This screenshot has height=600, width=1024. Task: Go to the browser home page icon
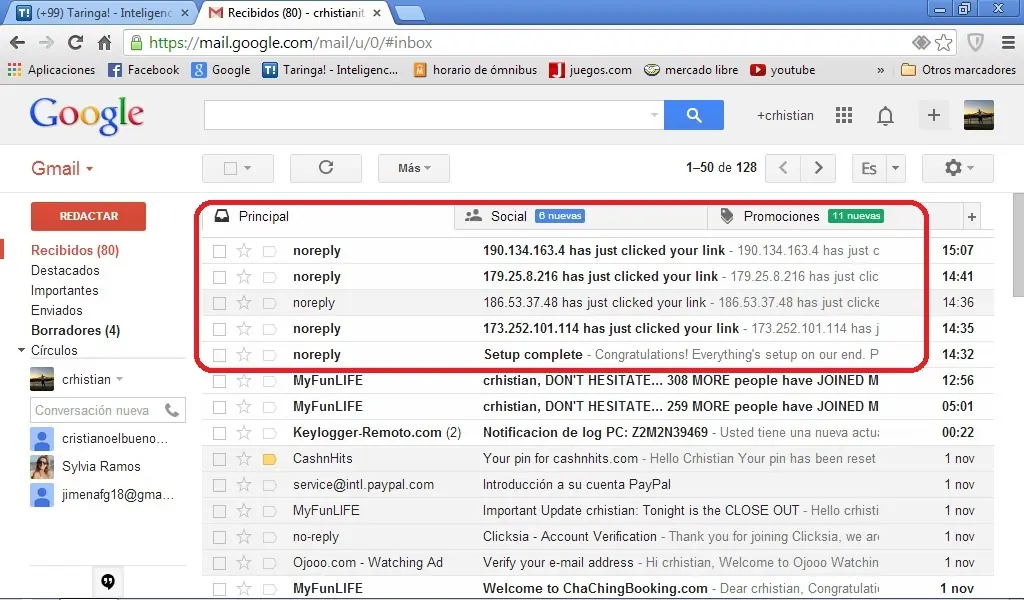point(104,43)
